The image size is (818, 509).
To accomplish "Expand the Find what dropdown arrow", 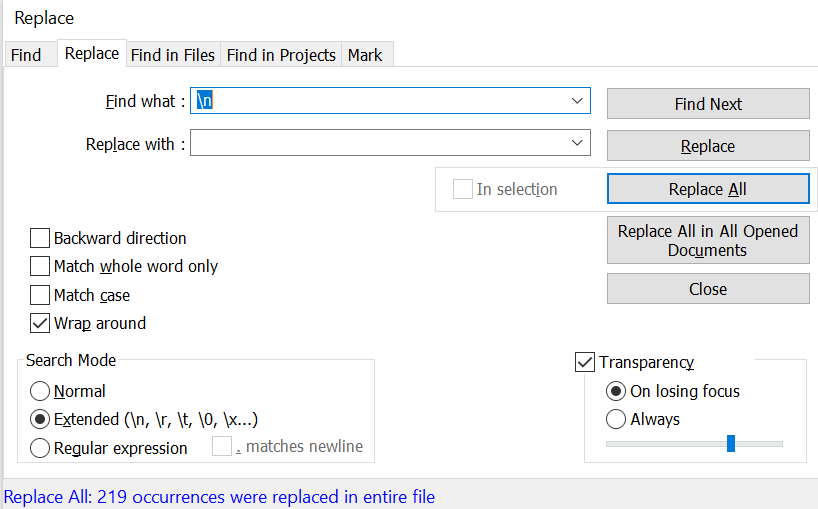I will 577,101.
